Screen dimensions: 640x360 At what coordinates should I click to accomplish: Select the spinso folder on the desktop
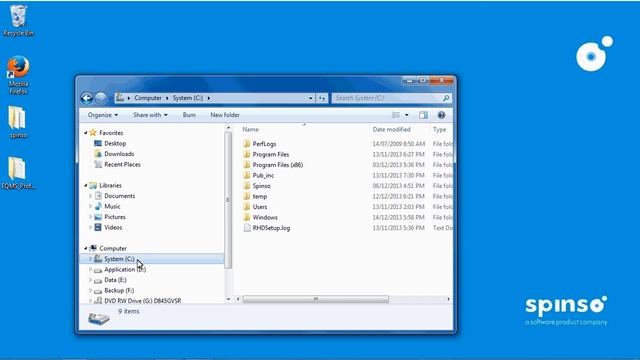pyautogui.click(x=18, y=122)
